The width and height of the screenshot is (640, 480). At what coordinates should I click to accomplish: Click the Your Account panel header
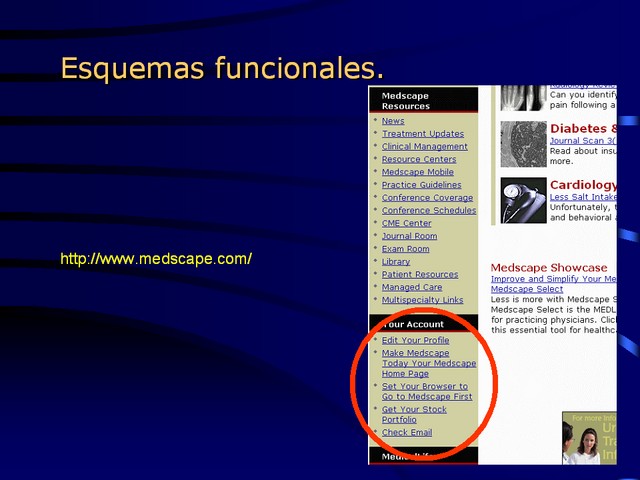(423, 323)
